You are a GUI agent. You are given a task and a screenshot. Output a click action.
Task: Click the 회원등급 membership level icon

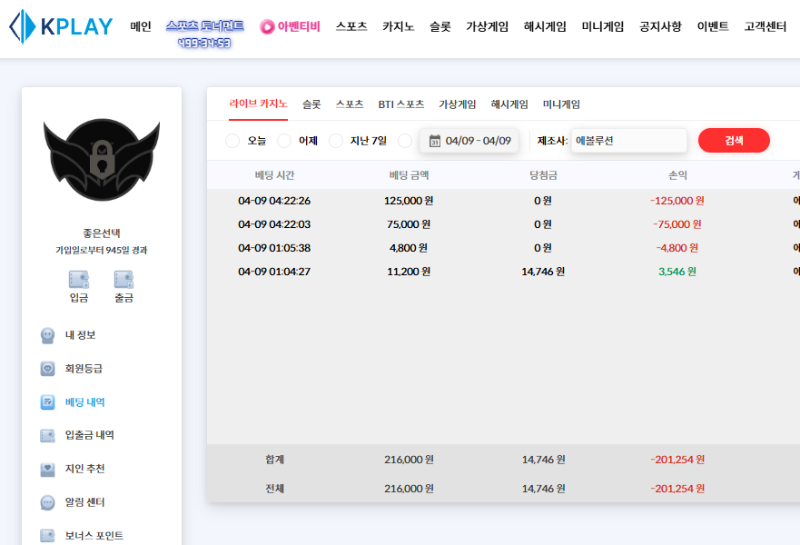coord(47,369)
